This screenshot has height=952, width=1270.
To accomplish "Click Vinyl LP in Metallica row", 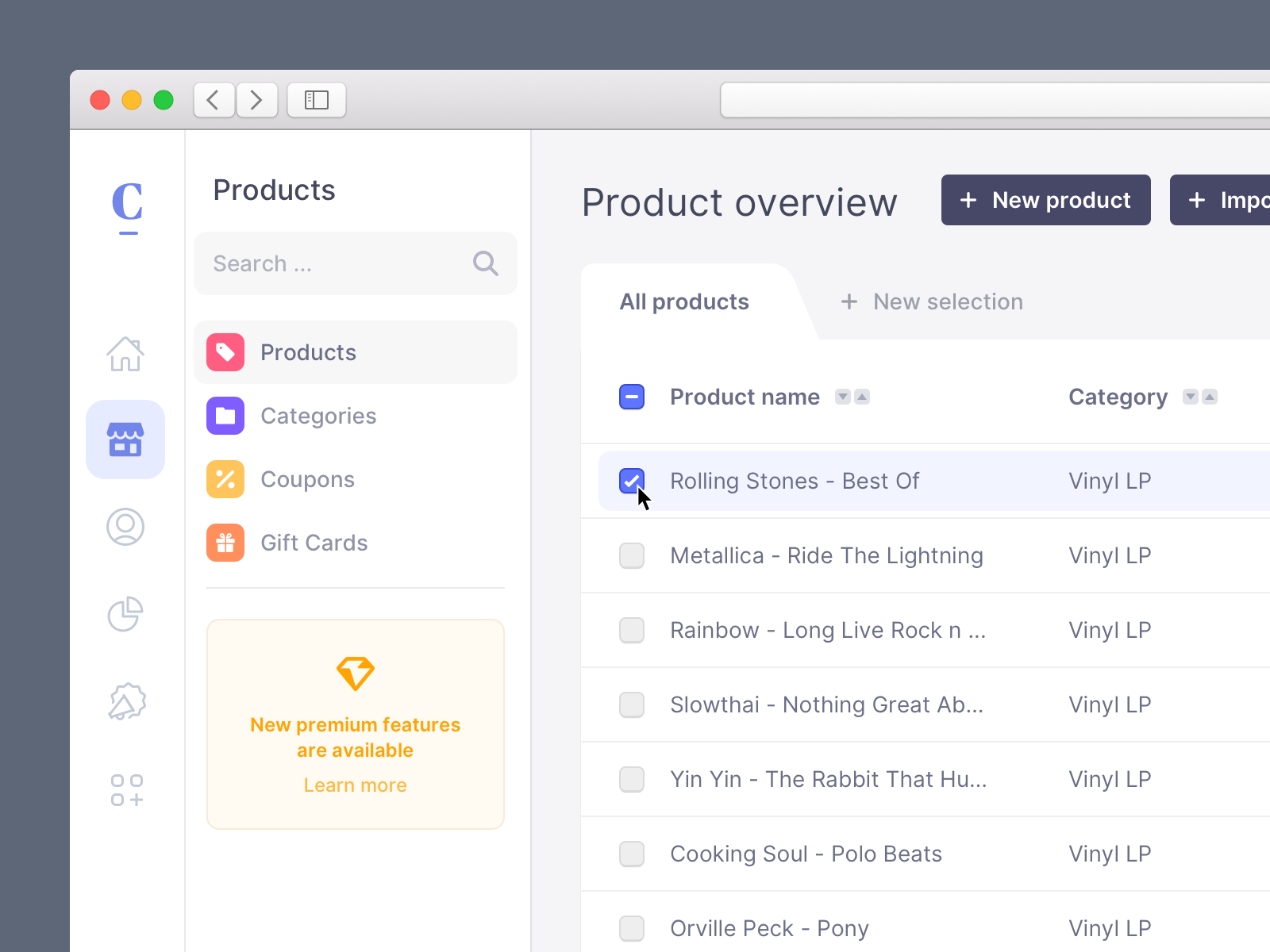I will click(x=1110, y=555).
